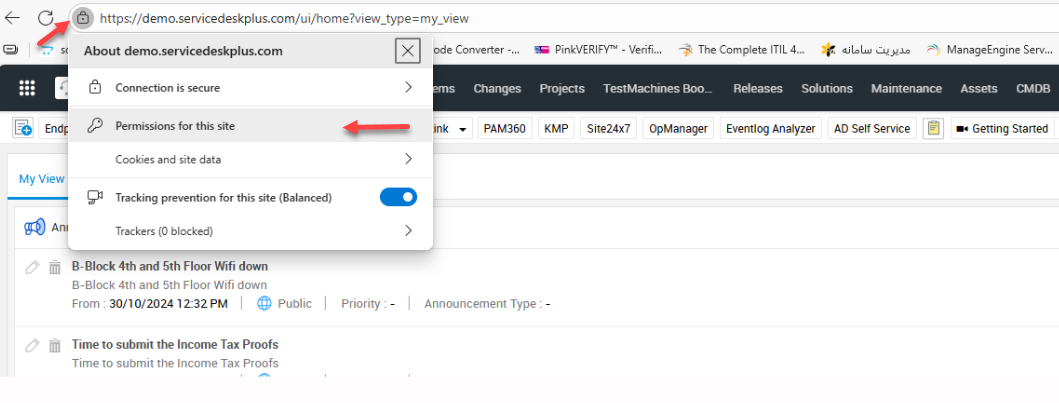
Task: Click the Public globe icon on Wifi announcement
Action: 264,304
